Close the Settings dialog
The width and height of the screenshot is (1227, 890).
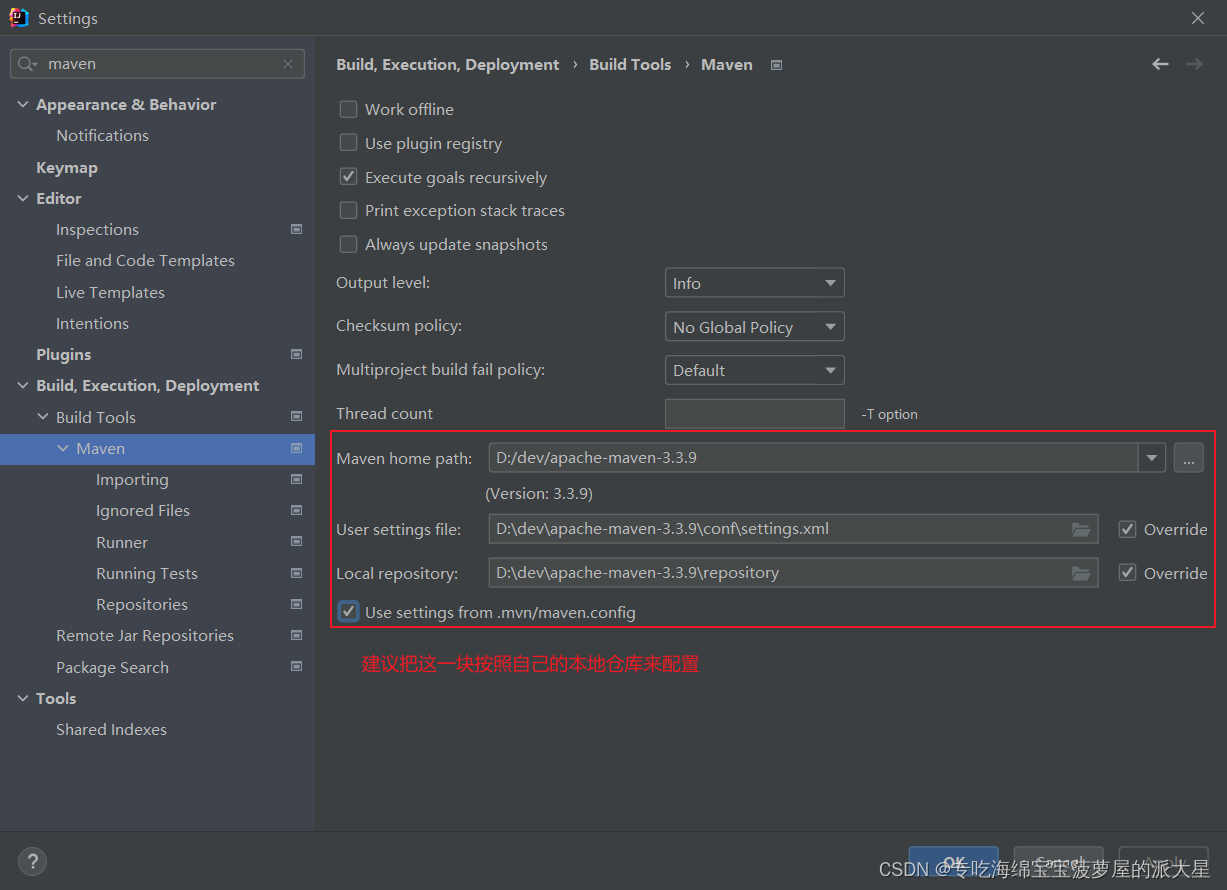pyautogui.click(x=1198, y=18)
